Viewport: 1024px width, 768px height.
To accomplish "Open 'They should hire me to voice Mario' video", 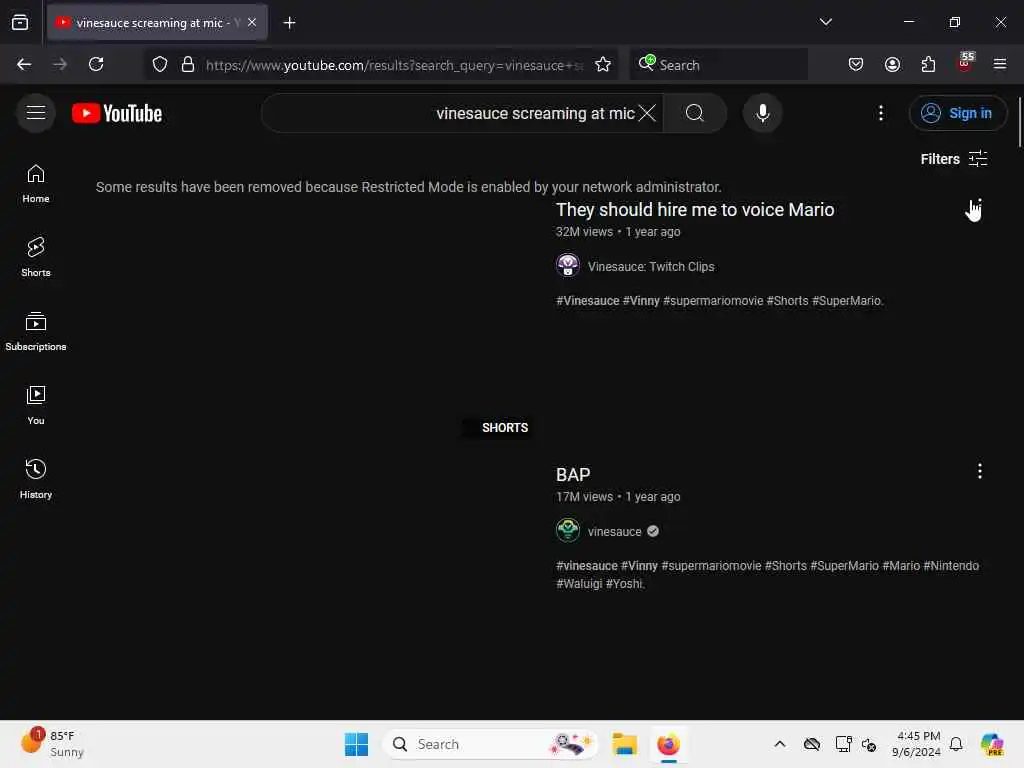I will click(x=695, y=210).
